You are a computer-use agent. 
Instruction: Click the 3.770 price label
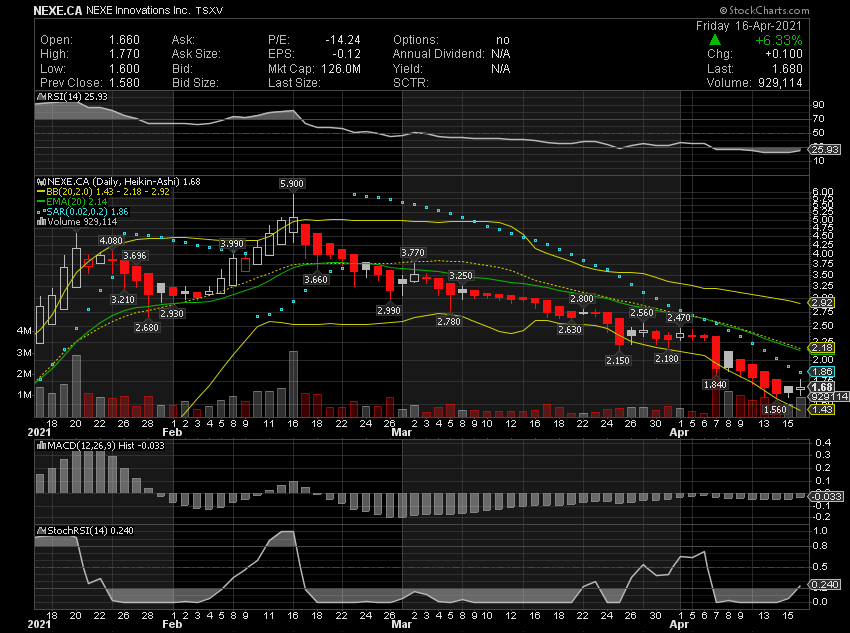[x=413, y=253]
